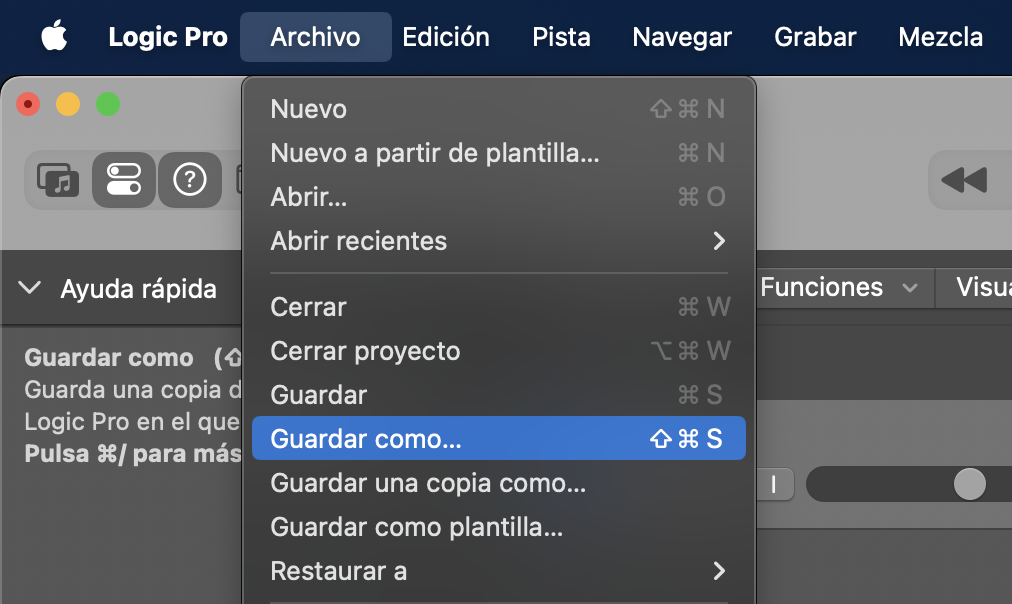
Task: Open the Edición menu
Action: 446,37
